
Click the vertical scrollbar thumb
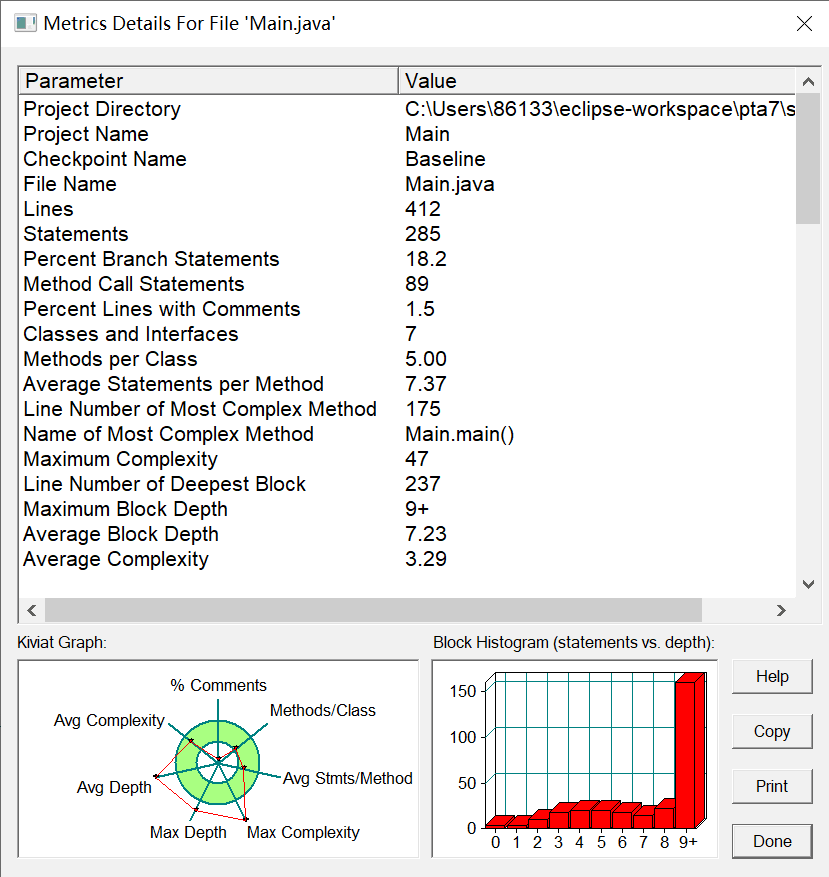point(808,159)
